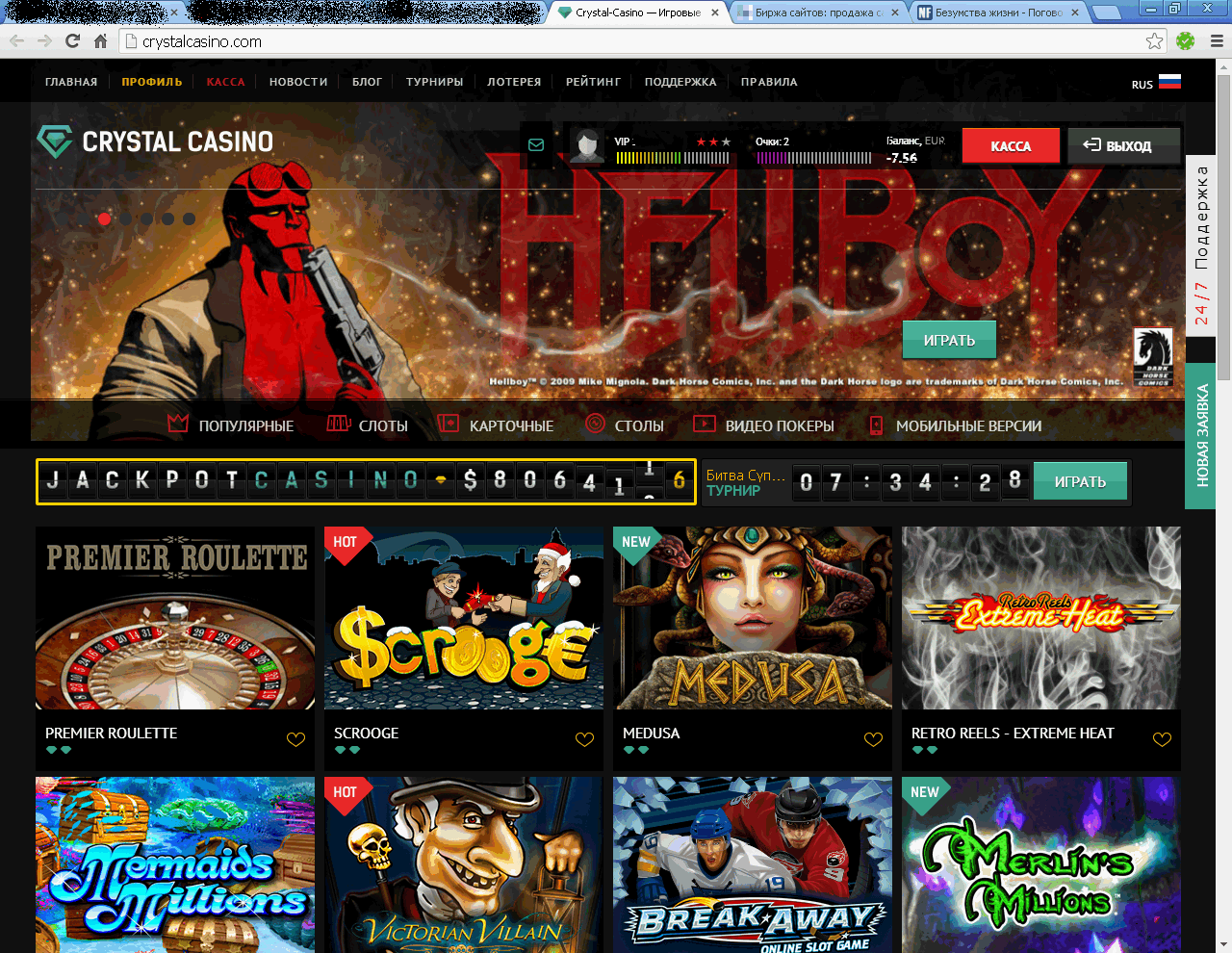Open the Лотерея menu item
Image resolution: width=1232 pixels, height=953 pixels.
coord(514,82)
